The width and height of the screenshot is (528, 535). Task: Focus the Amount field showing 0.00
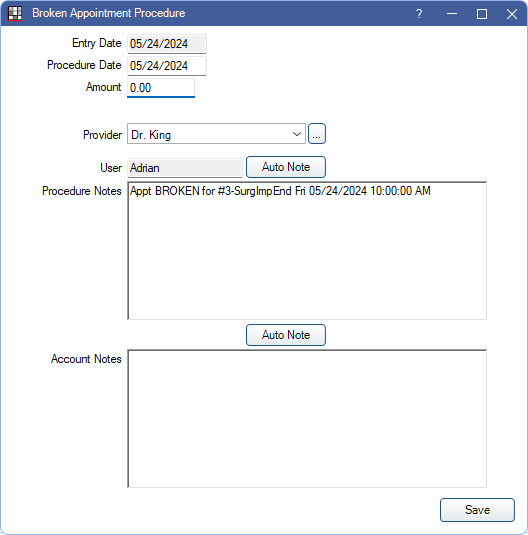coord(161,88)
